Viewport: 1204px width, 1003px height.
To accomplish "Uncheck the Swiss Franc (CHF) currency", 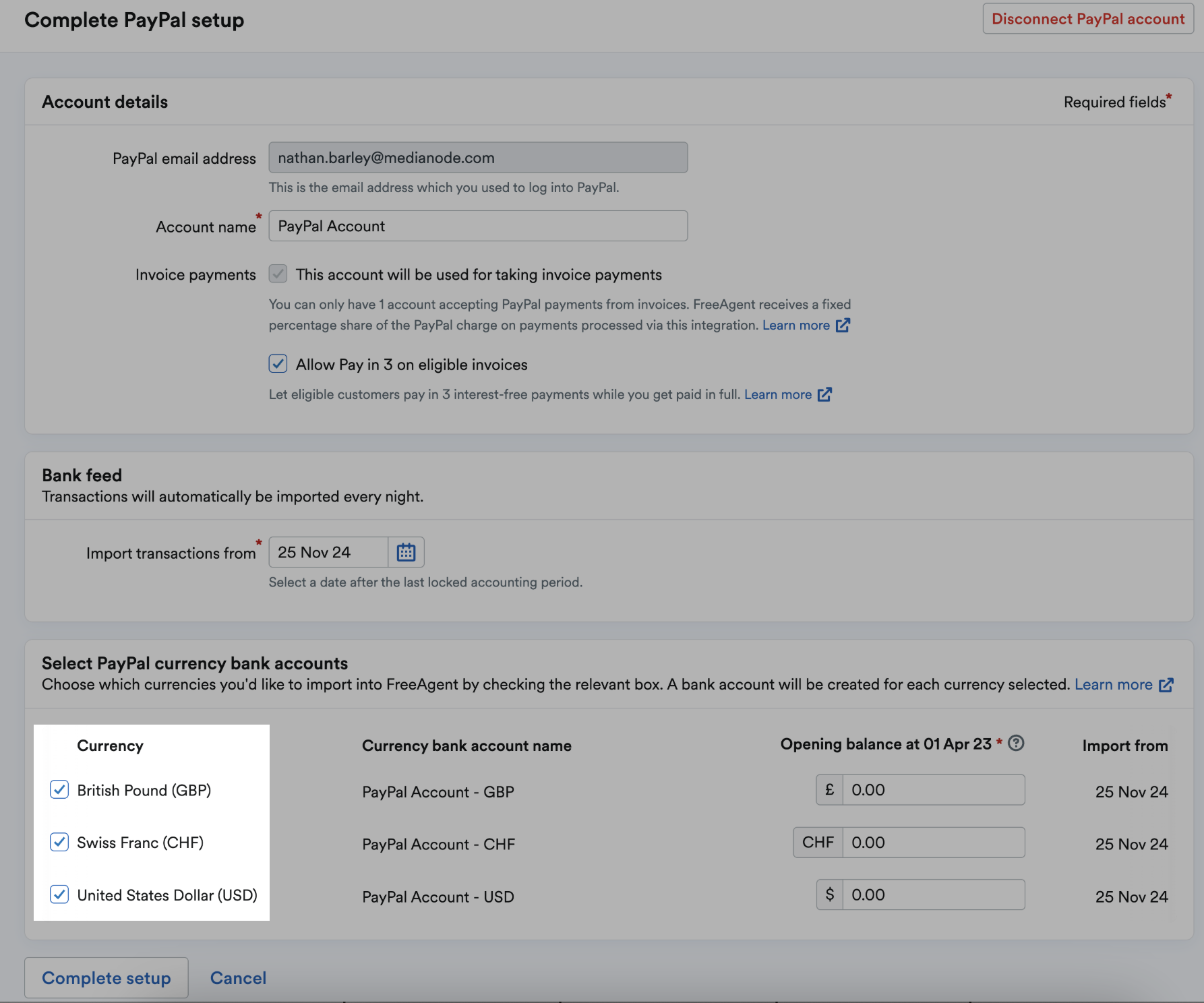I will (x=59, y=843).
